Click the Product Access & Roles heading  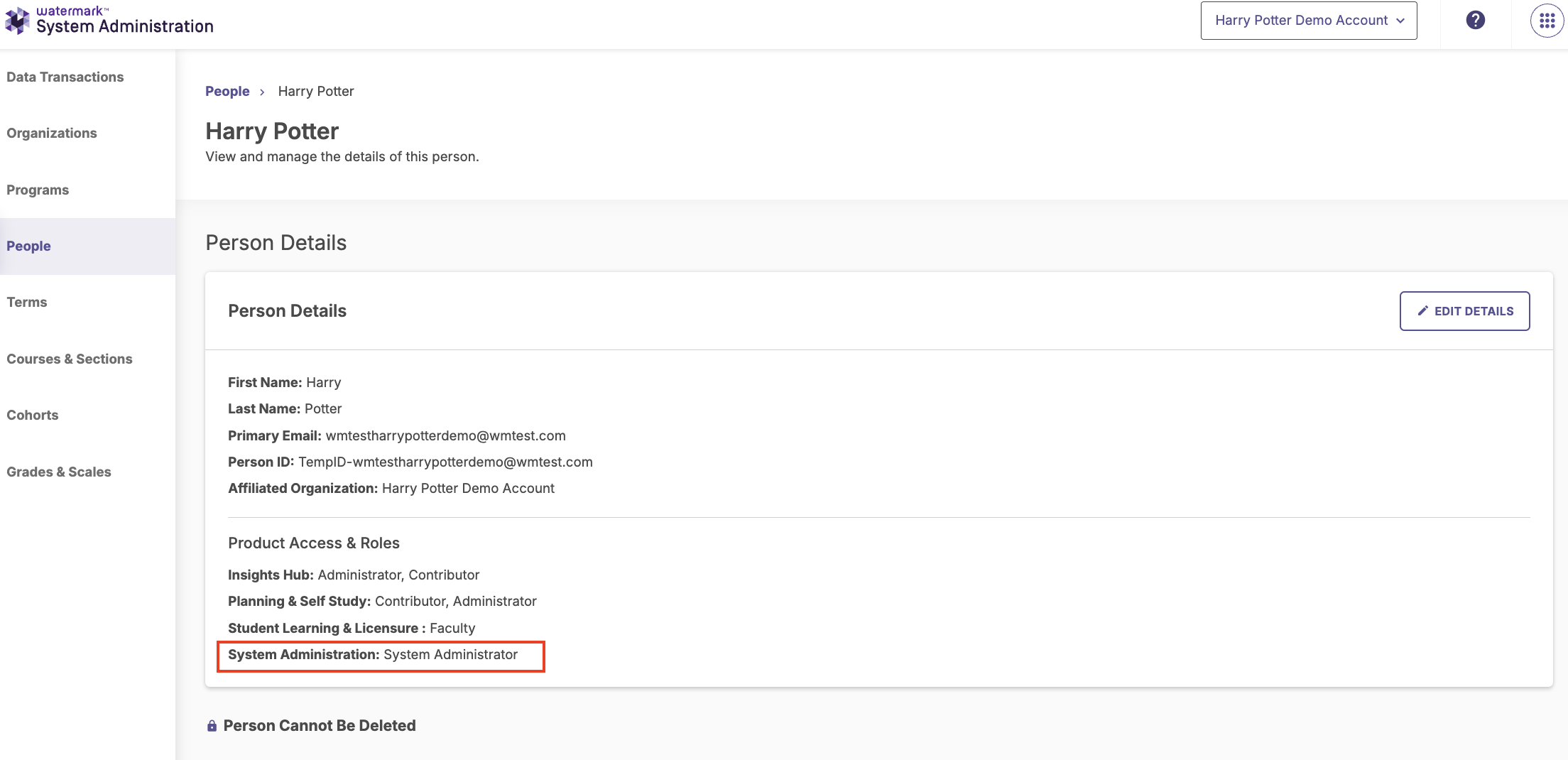[314, 543]
